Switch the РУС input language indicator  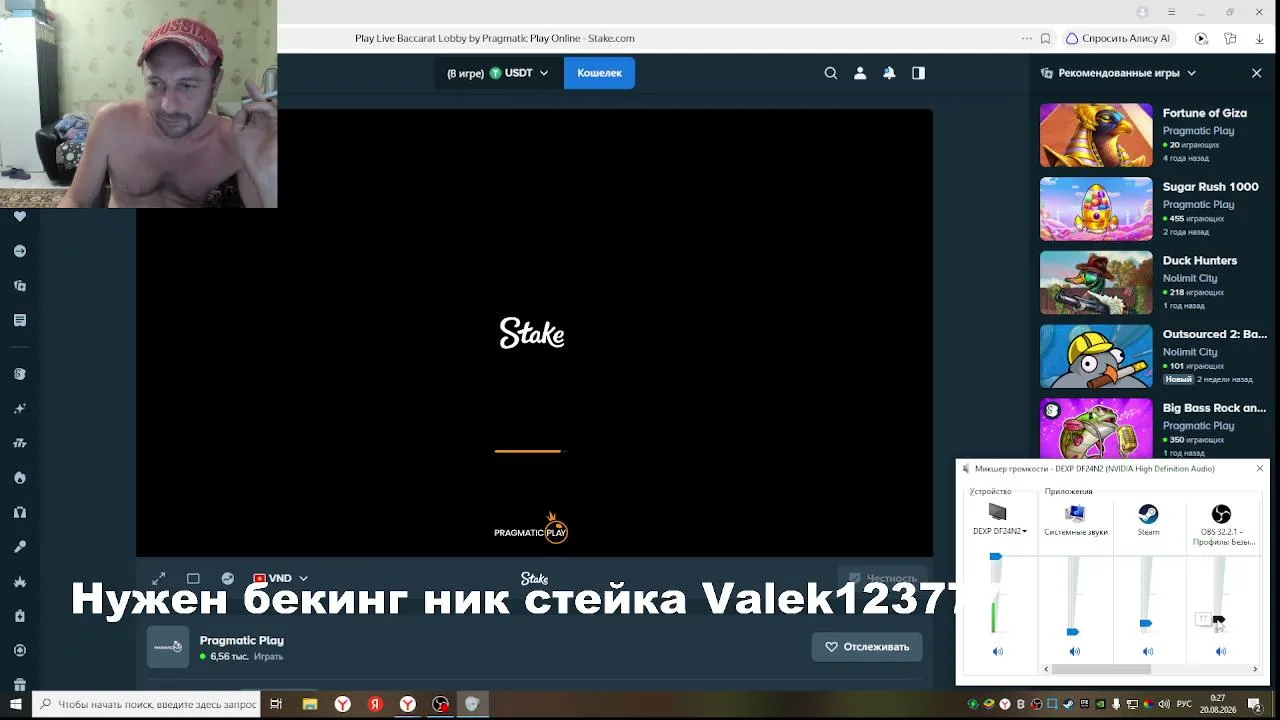click(x=1183, y=704)
